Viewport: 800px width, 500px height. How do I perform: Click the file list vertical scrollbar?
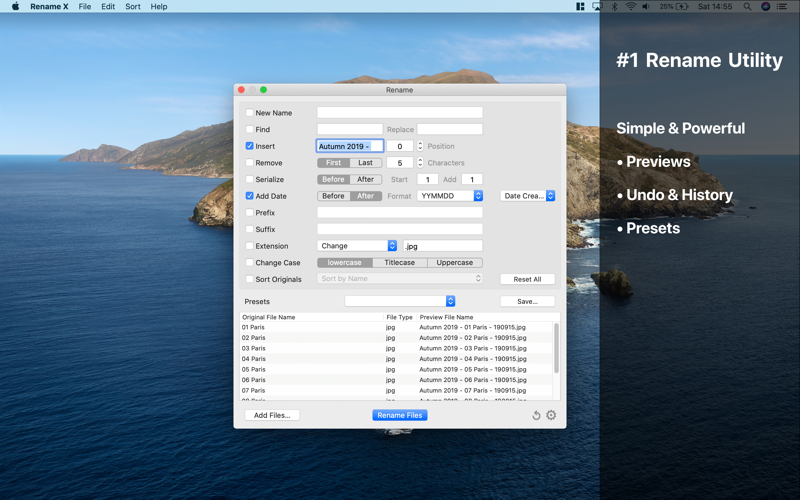(556, 348)
